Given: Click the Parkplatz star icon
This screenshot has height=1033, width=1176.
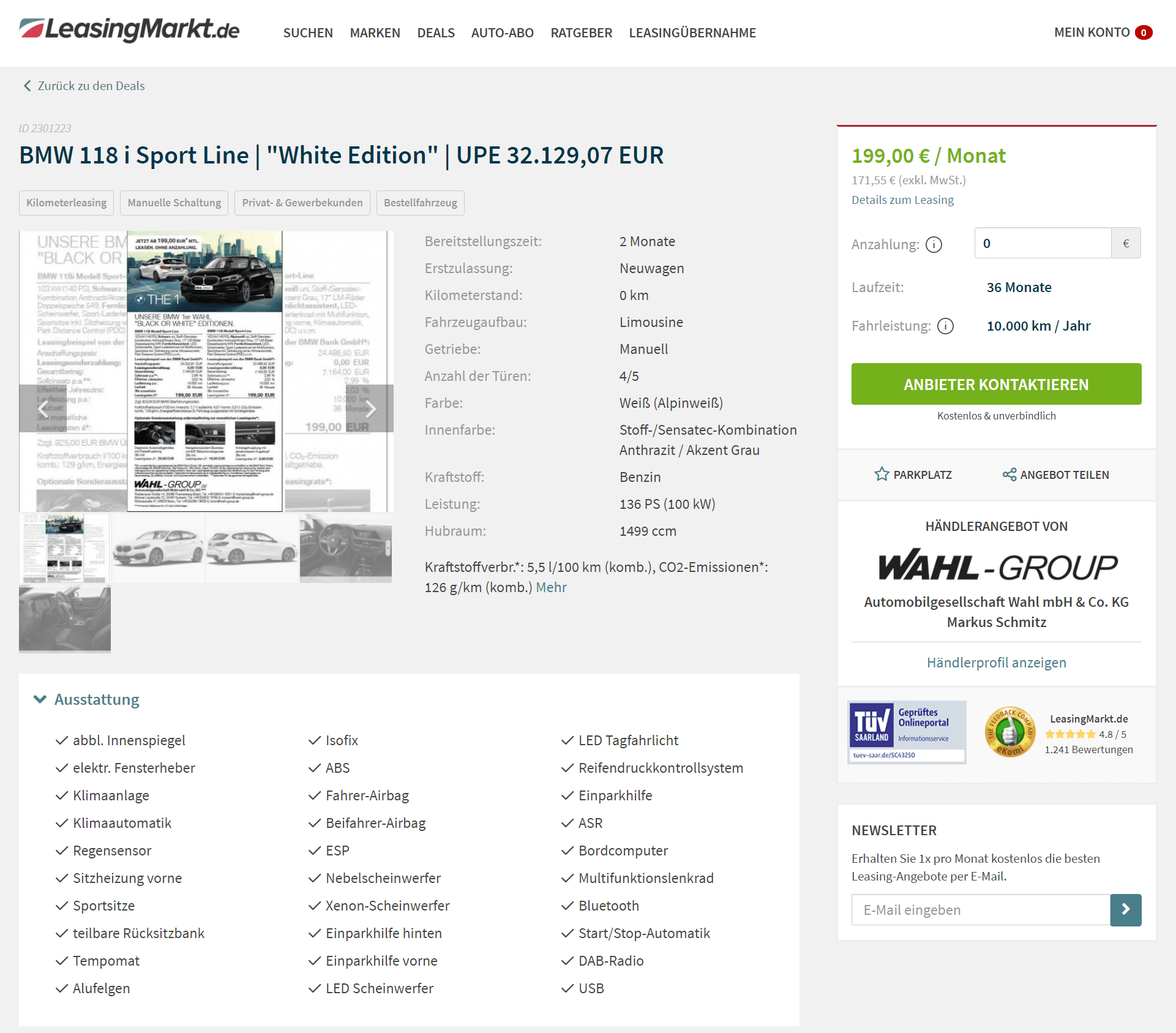Looking at the screenshot, I should click(x=882, y=475).
